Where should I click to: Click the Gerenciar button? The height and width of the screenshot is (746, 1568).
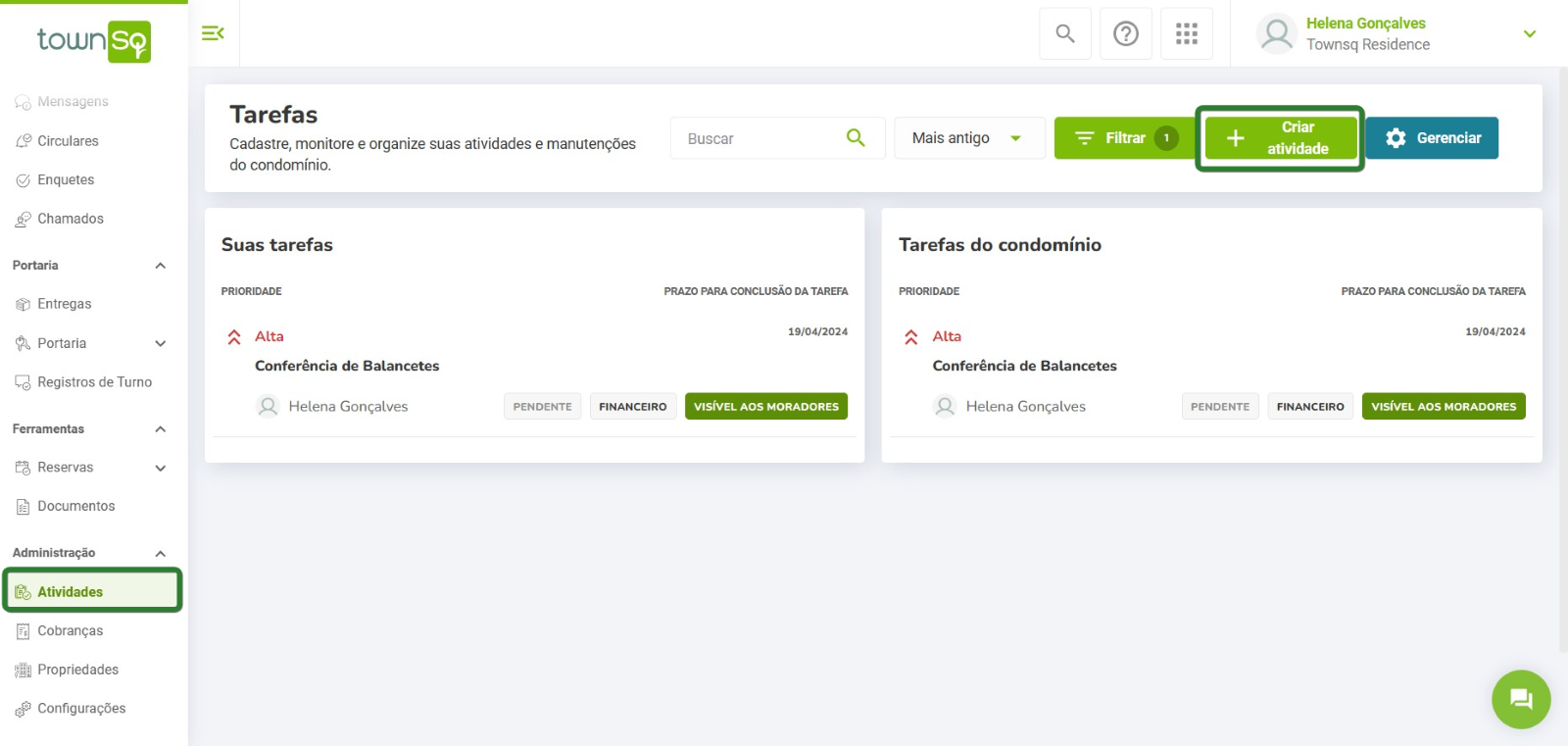coord(1432,138)
